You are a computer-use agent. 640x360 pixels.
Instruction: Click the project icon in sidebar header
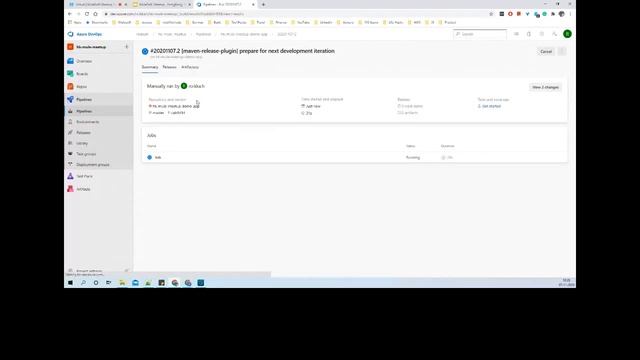pos(70,47)
